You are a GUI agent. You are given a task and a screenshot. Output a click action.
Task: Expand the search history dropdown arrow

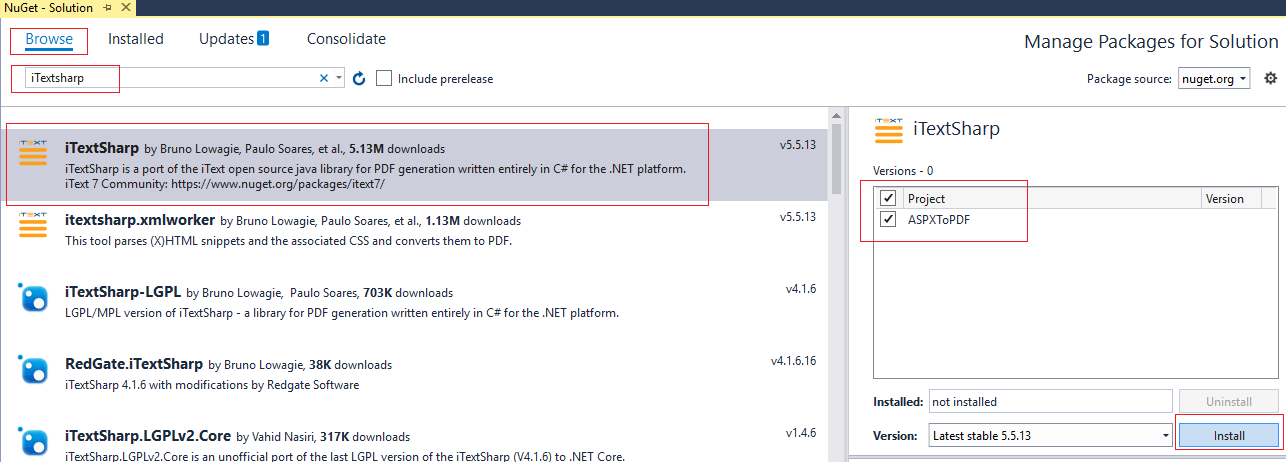[x=339, y=78]
